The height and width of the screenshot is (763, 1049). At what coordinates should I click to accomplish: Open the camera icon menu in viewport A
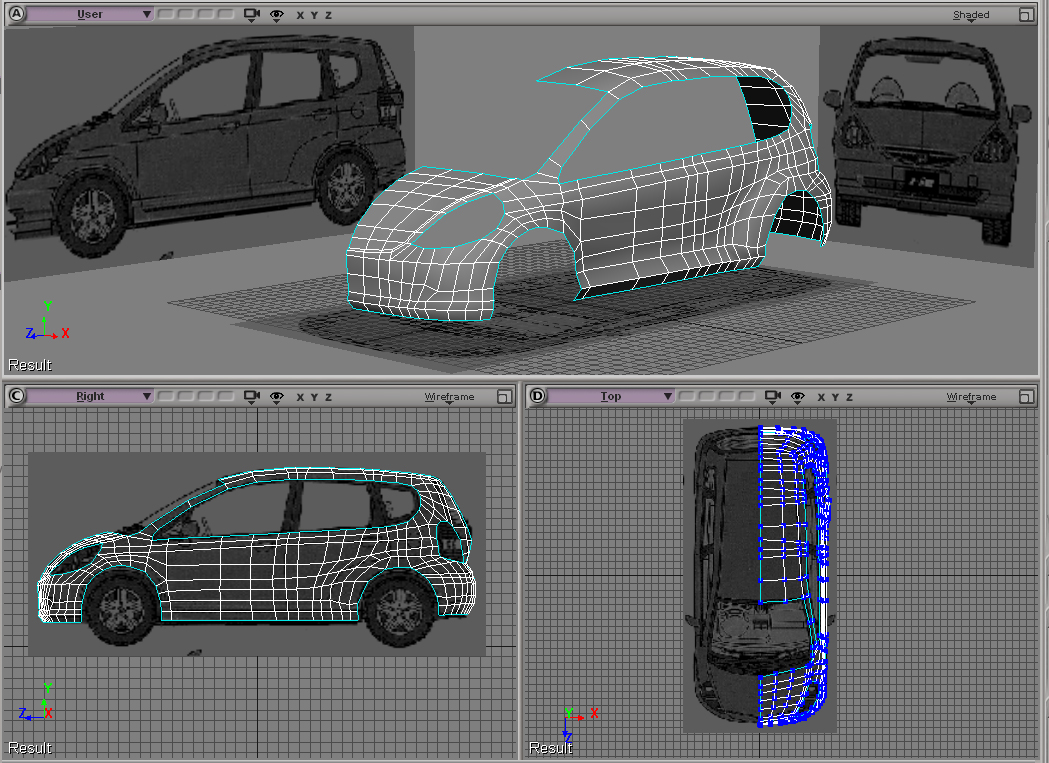pyautogui.click(x=252, y=15)
